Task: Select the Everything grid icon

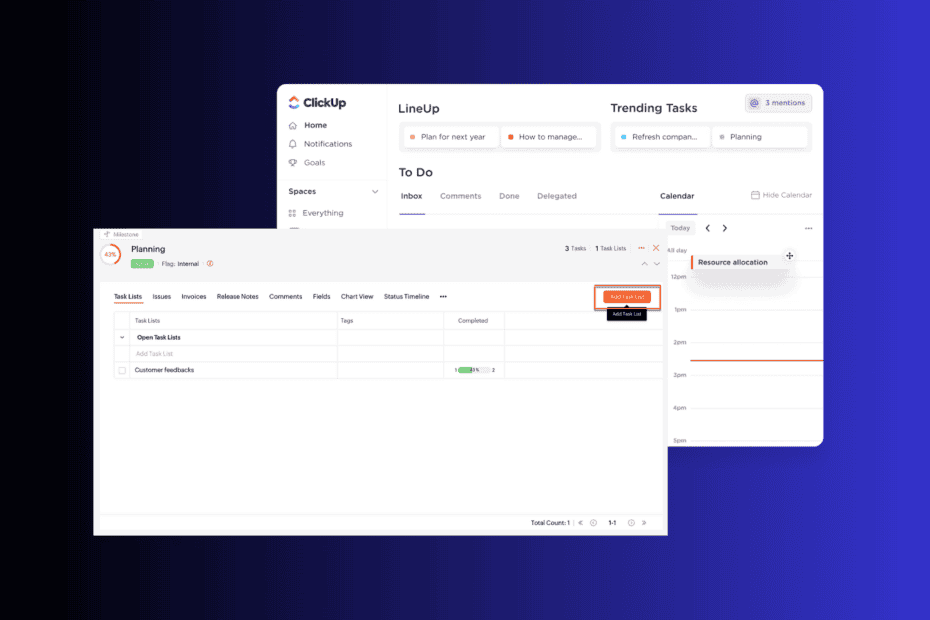Action: (292, 213)
